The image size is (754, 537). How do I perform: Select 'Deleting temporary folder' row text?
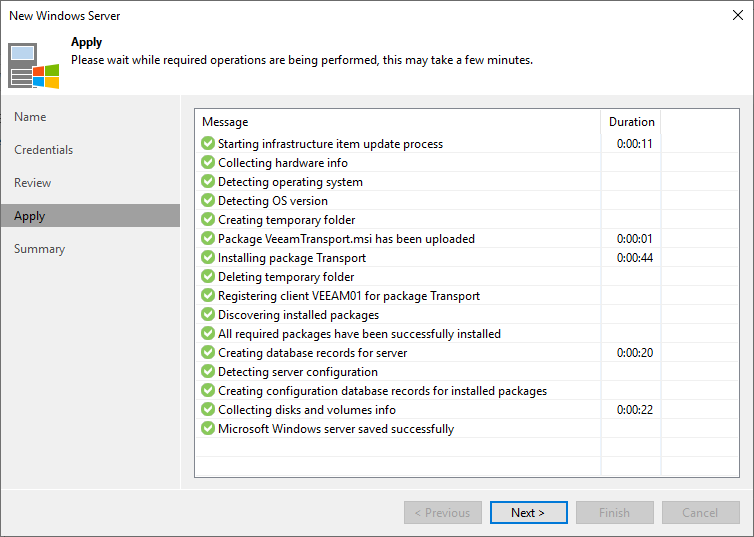286,277
